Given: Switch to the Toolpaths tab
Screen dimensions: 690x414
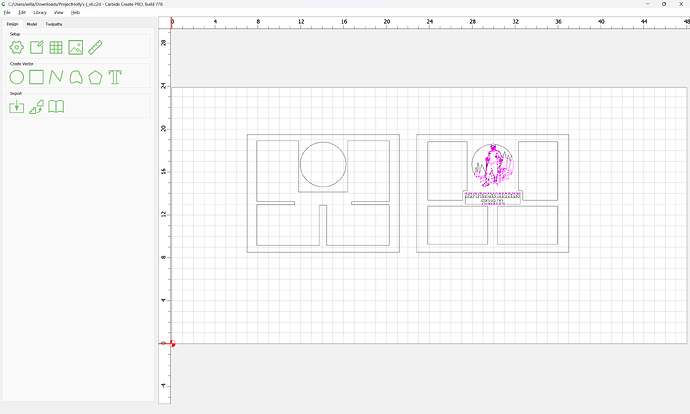Looking at the screenshot, I should [x=53, y=23].
